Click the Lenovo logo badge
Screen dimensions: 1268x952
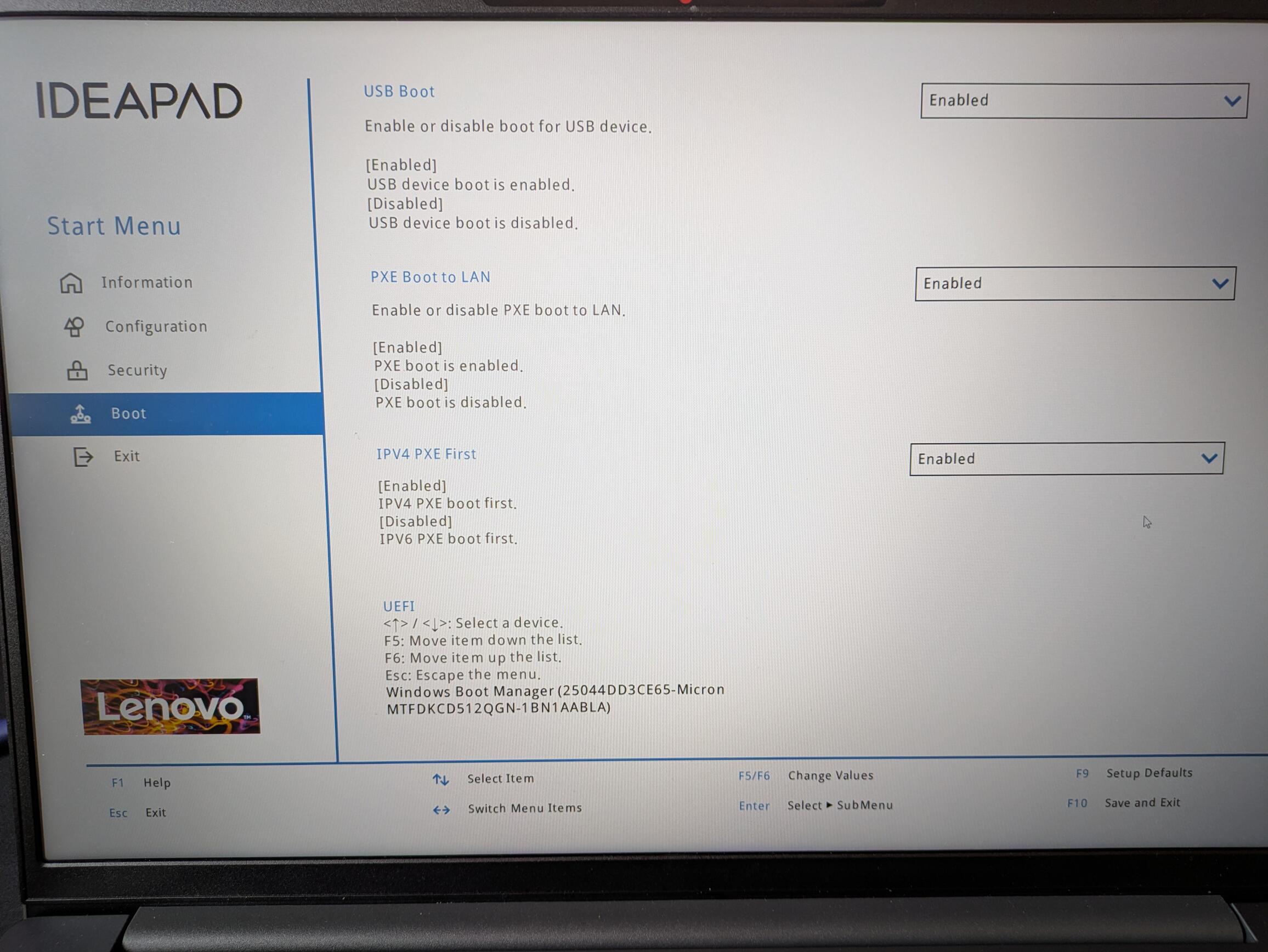point(170,706)
